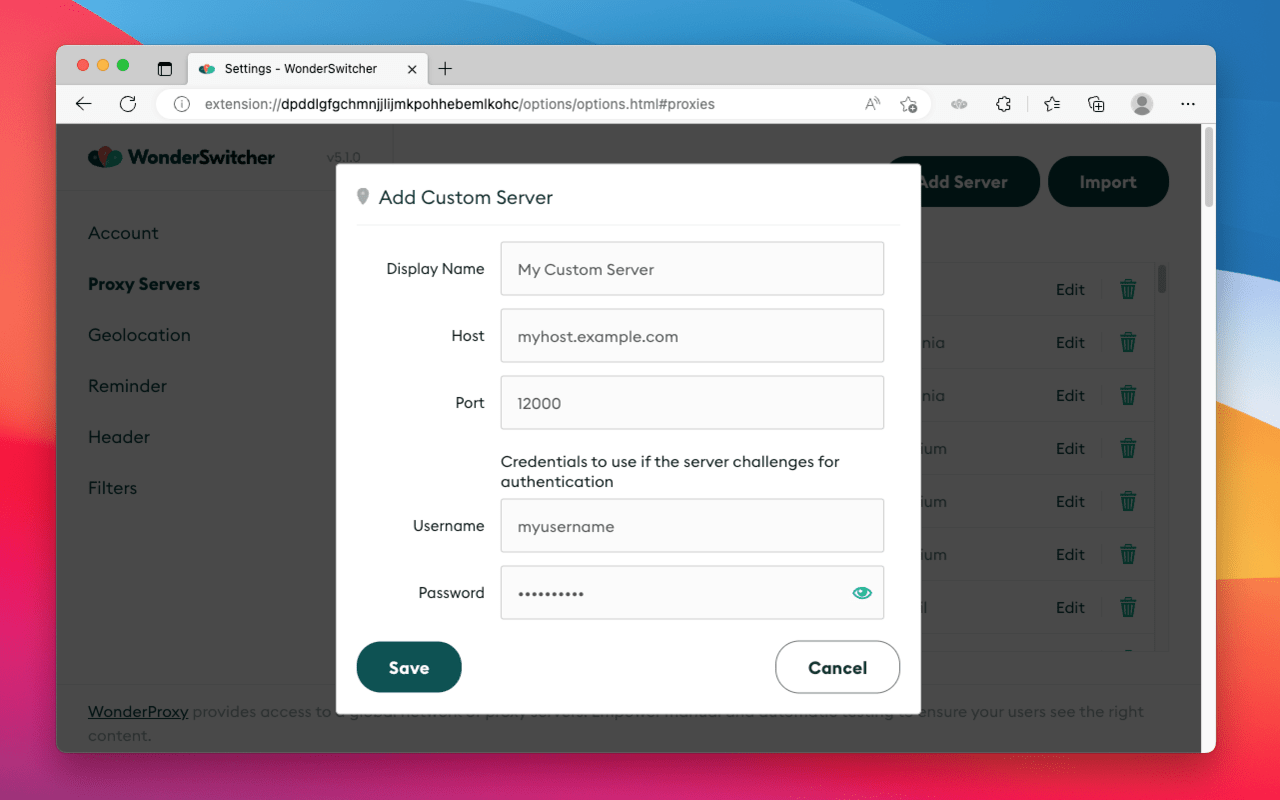Click the trash icon in third server row
1280x800 pixels.
coord(1128,395)
